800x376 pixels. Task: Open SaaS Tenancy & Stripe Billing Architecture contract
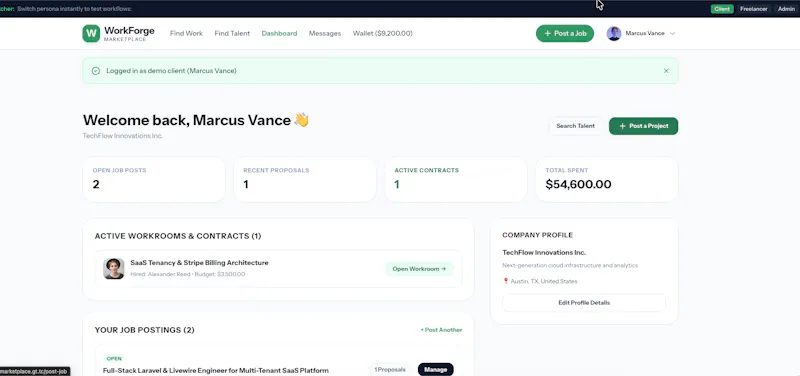click(x=199, y=263)
